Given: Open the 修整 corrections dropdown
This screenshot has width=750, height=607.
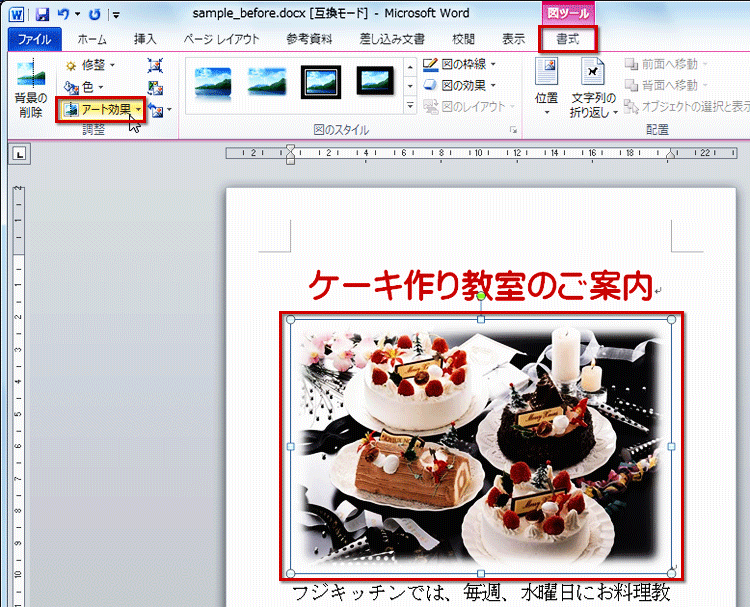Looking at the screenshot, I should point(90,65).
